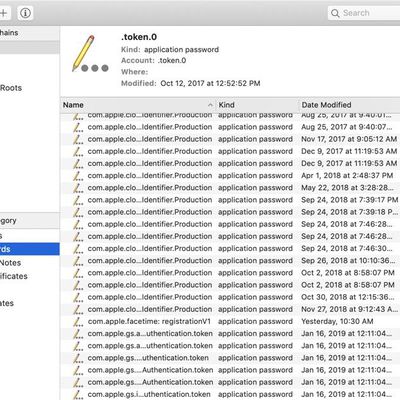Click 'Oct 30, 2018 at 12:15:36' date cell
Viewport: 400px width, 400px height.
pyautogui.click(x=348, y=297)
